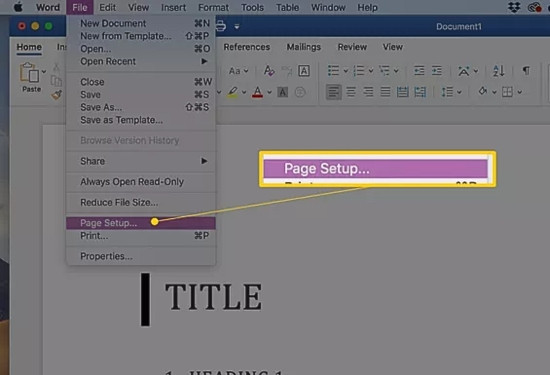Open the Change Case Aa dropdown
Image resolution: width=550 pixels, height=375 pixels.
[x=238, y=71]
